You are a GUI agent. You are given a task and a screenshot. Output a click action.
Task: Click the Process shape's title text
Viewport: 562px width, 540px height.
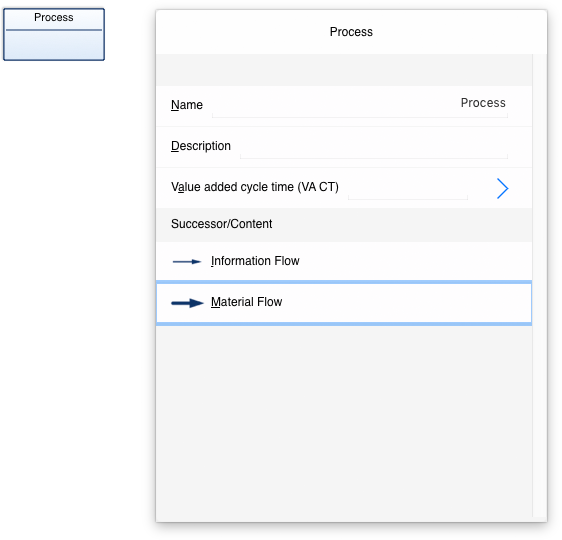(54, 18)
